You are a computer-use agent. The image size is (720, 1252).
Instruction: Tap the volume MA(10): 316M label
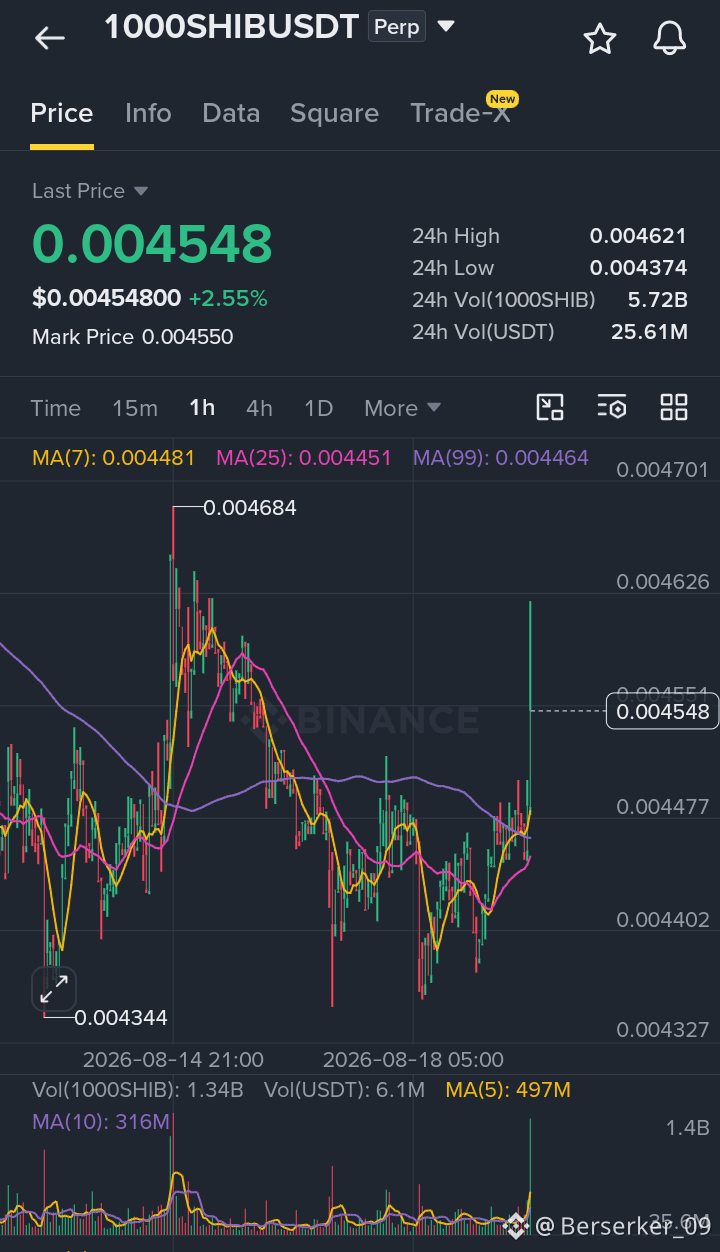click(101, 1122)
